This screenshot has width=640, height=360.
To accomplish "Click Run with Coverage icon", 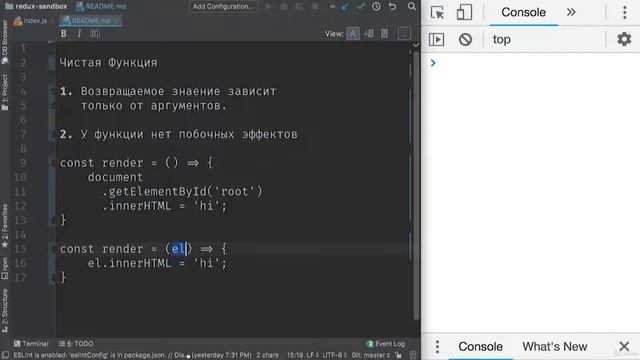I will tap(299, 7).
